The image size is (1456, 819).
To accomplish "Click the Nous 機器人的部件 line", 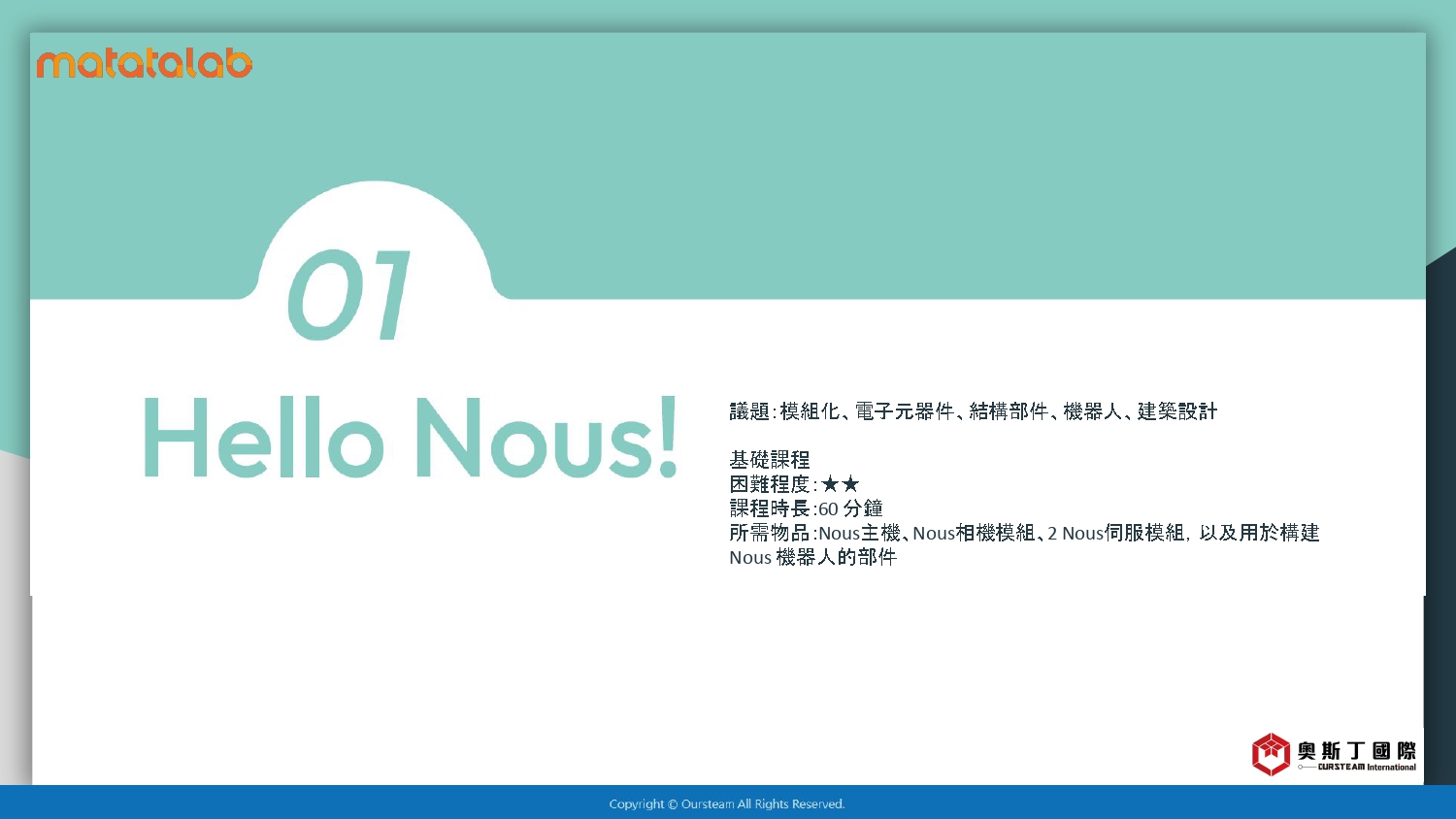I will coord(812,557).
